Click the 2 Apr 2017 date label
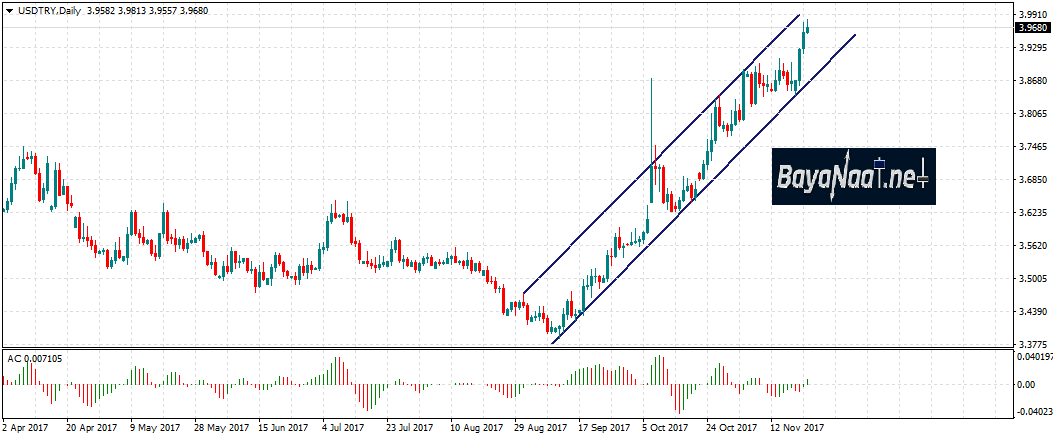 tap(27, 425)
